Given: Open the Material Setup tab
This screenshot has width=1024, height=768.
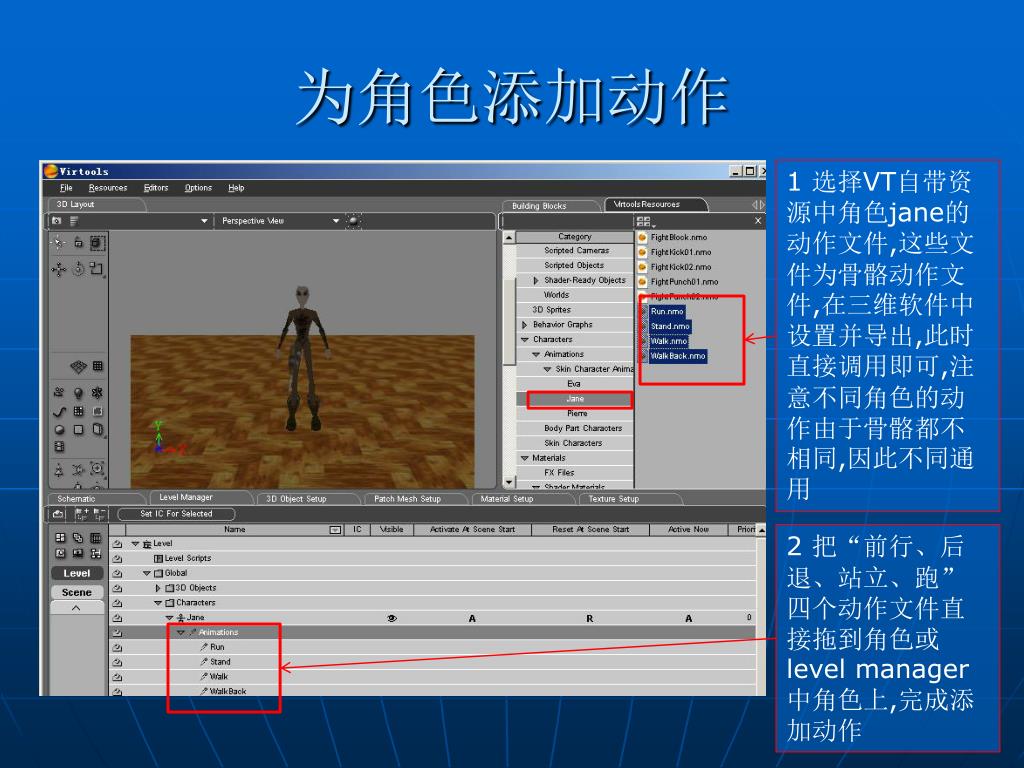Looking at the screenshot, I should coord(522,499).
